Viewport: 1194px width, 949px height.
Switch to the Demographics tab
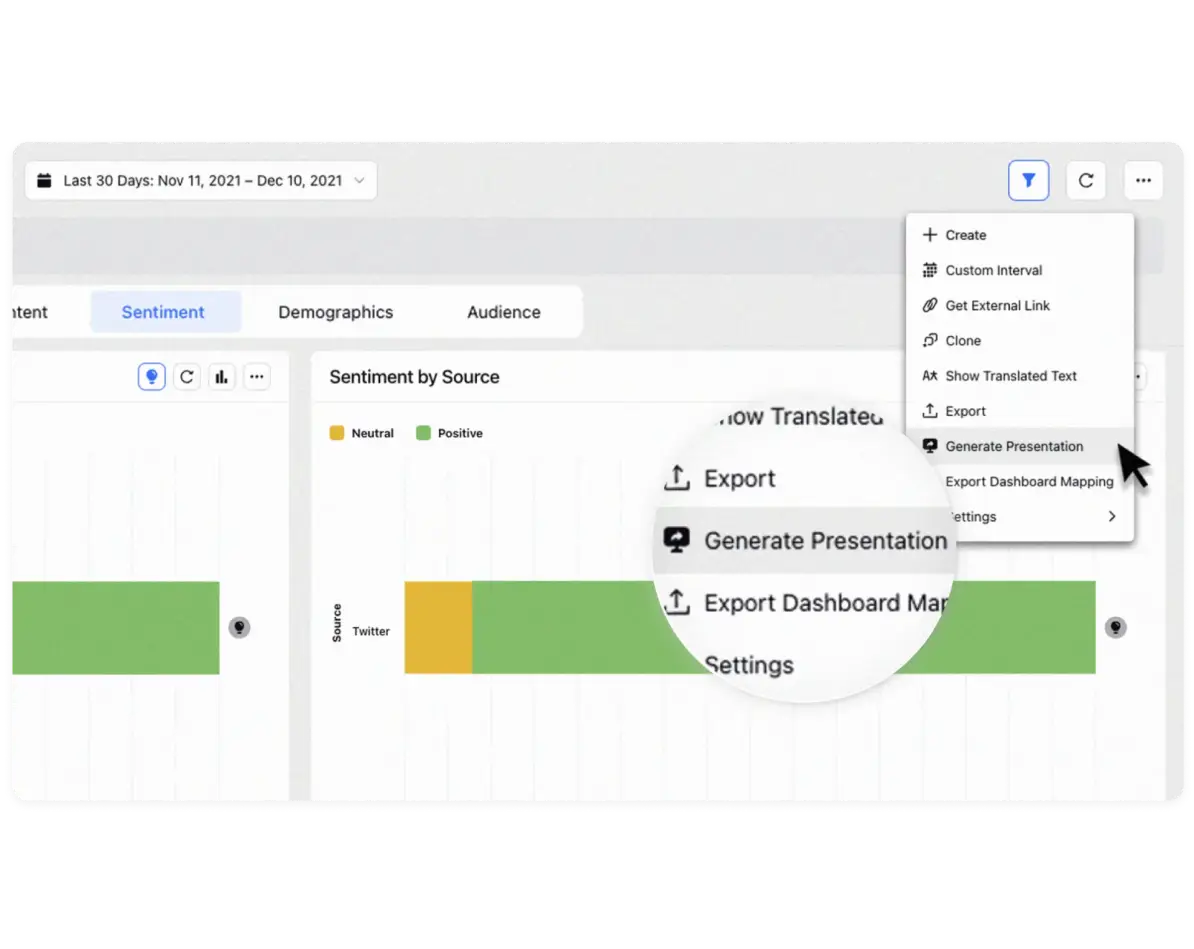(335, 311)
